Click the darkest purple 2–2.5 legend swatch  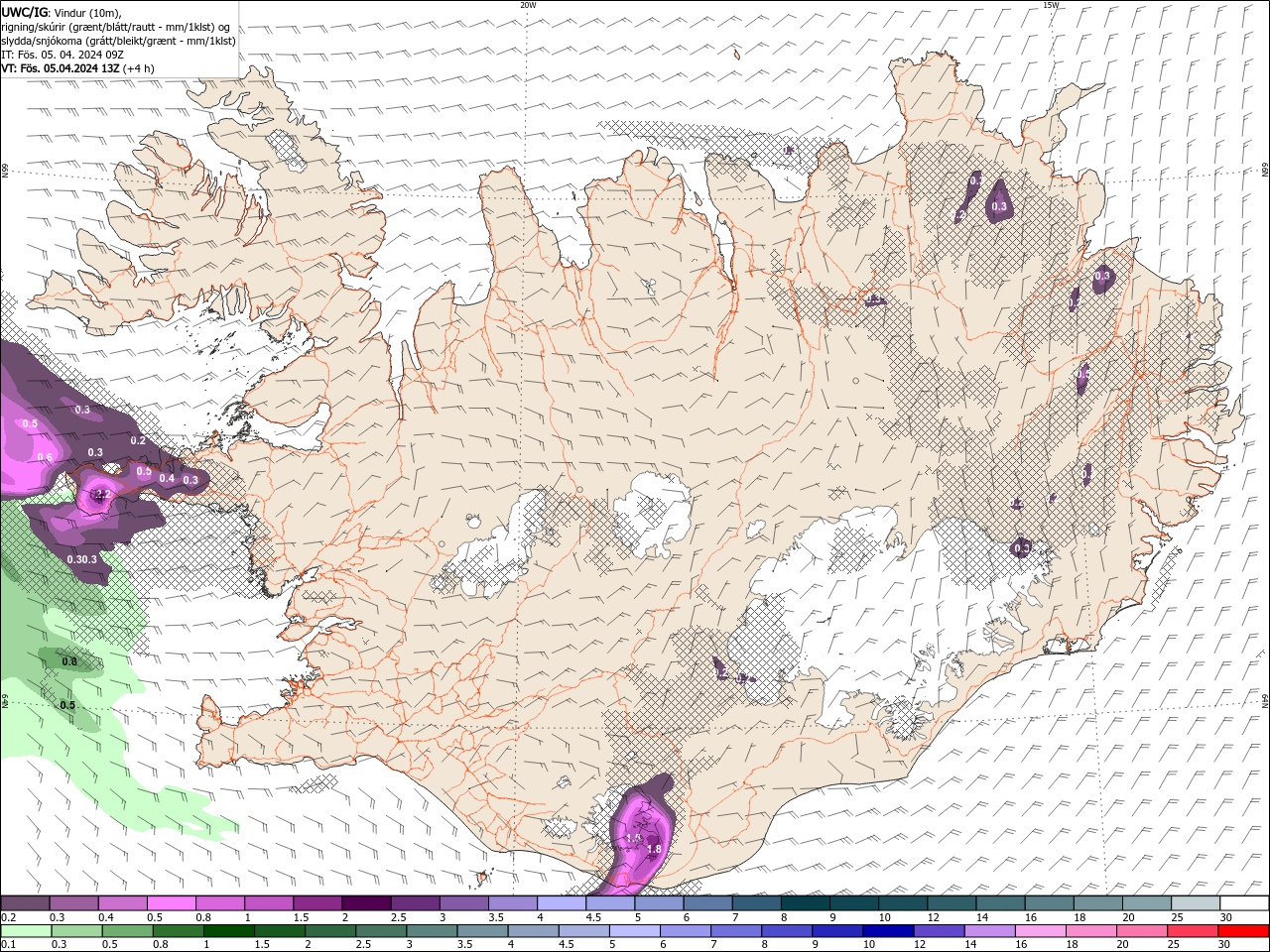tap(365, 903)
